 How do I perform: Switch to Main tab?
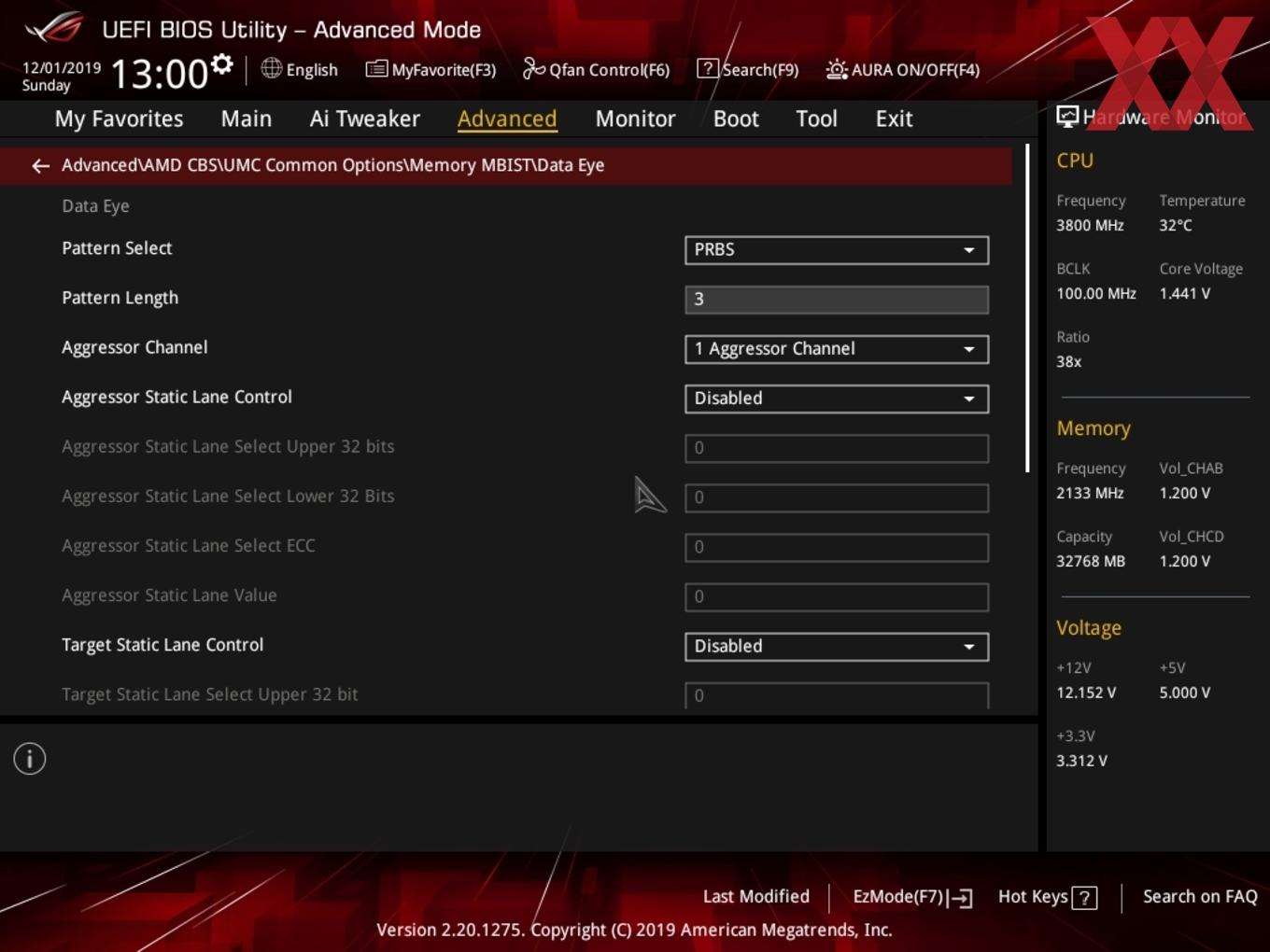click(x=247, y=119)
